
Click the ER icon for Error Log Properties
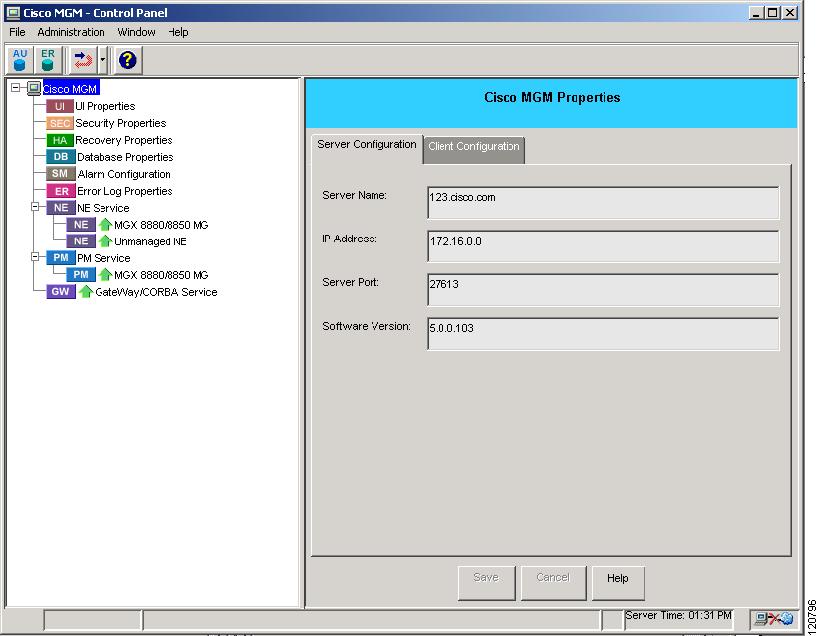click(x=61, y=191)
